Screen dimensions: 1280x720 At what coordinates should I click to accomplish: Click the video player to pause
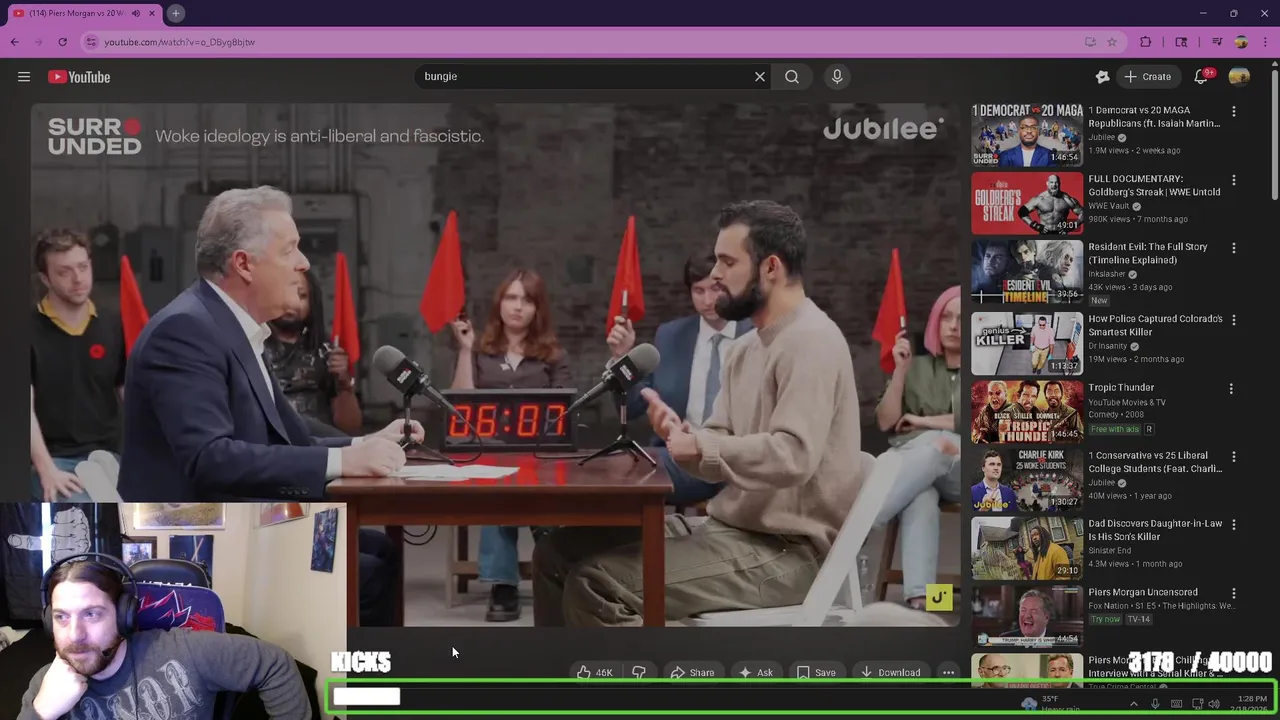point(496,365)
